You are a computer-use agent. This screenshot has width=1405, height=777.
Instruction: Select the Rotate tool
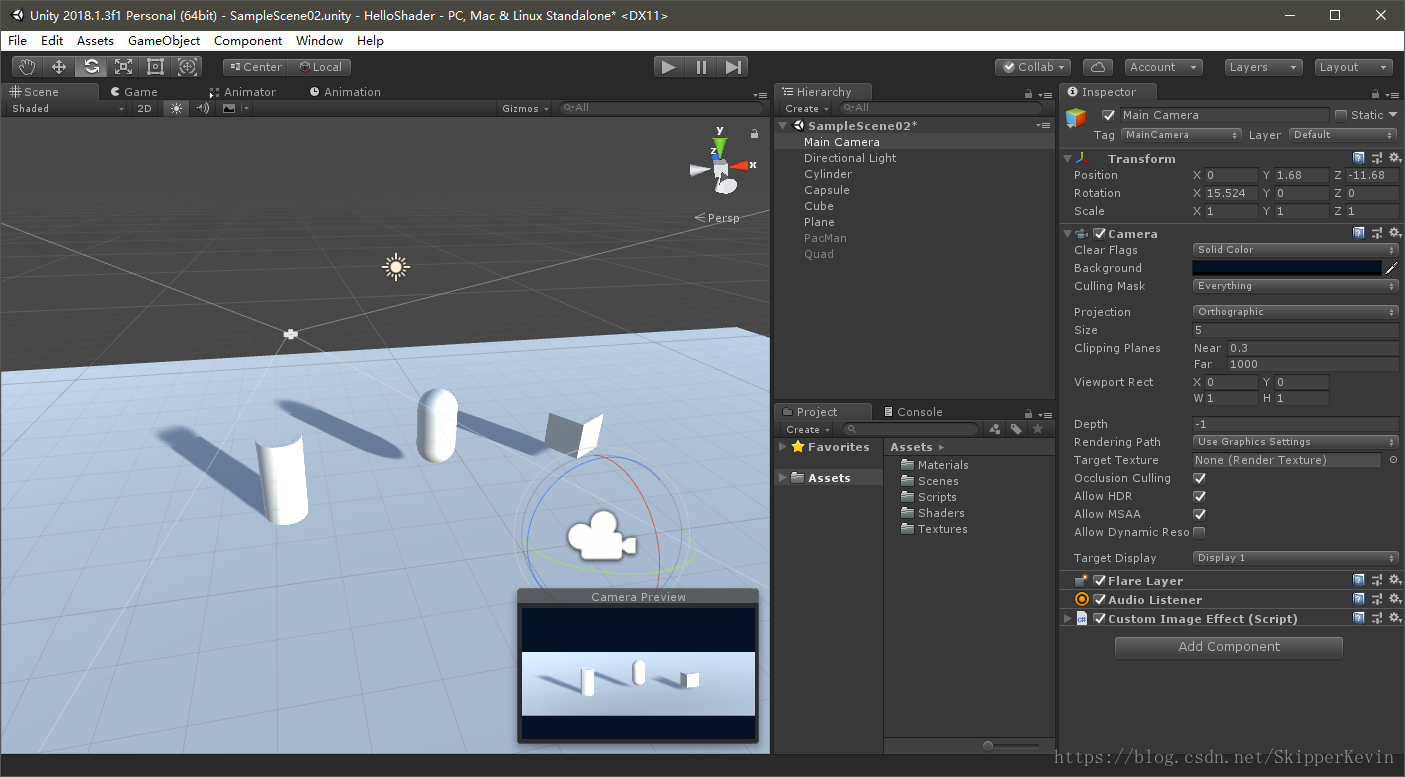tap(91, 67)
